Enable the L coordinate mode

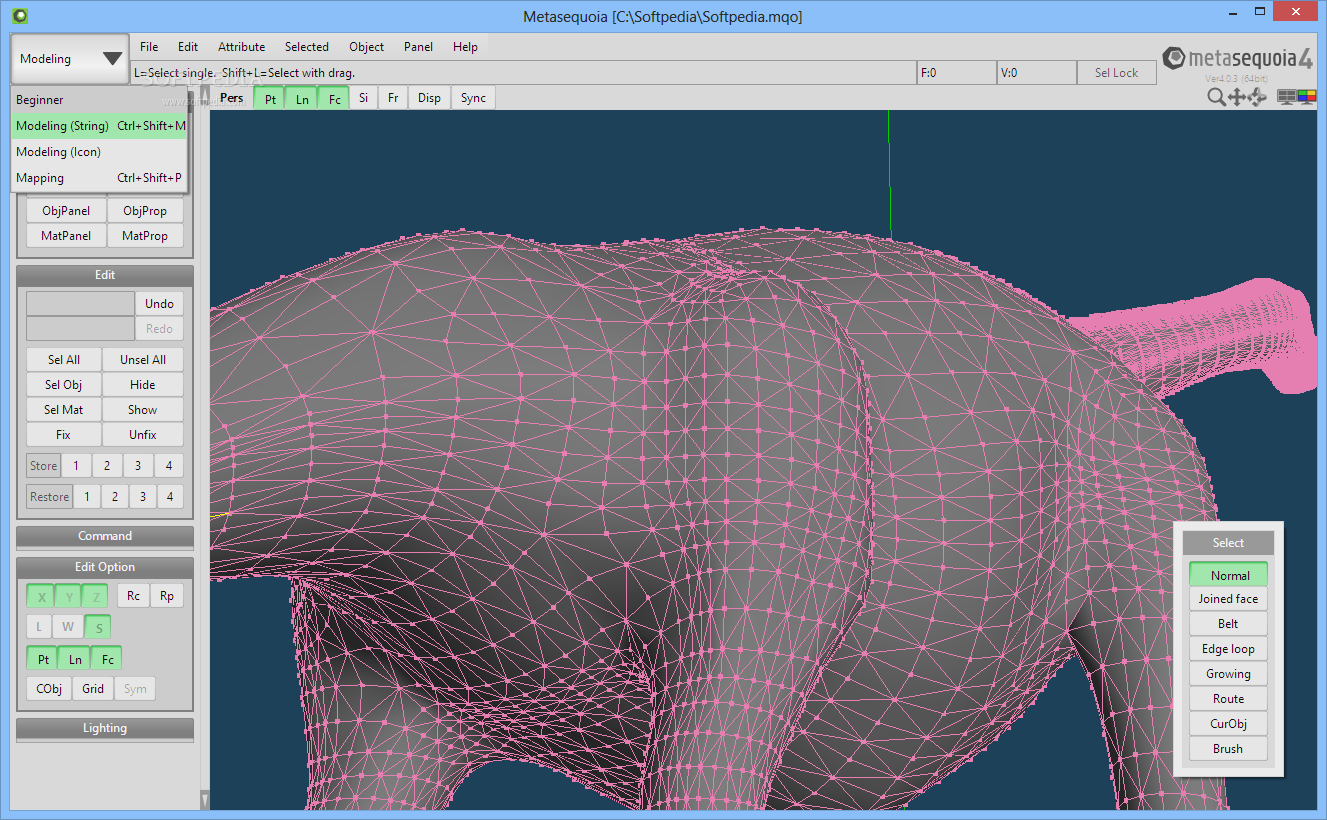tap(40, 627)
